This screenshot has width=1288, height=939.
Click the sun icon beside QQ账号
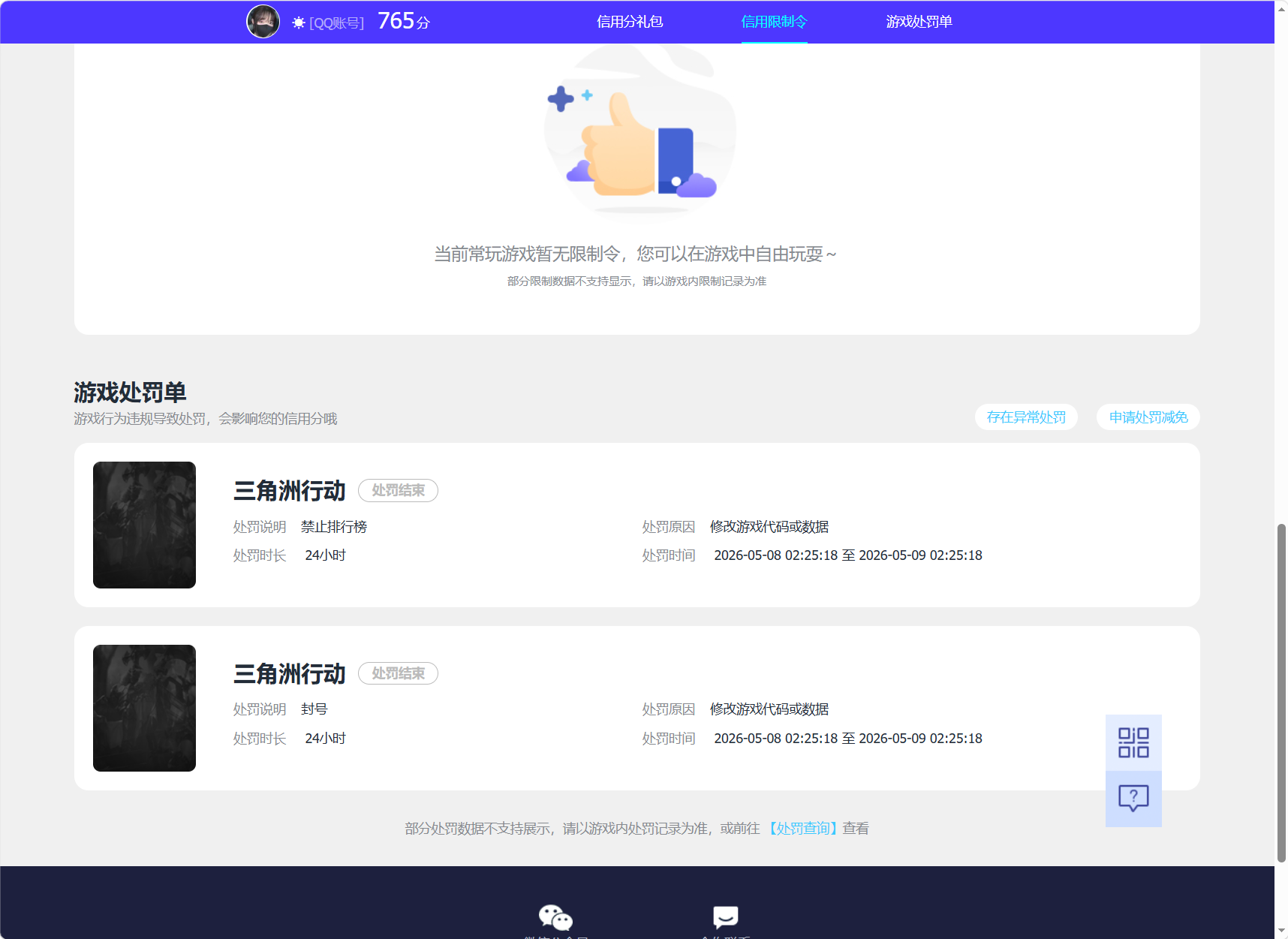click(x=299, y=23)
